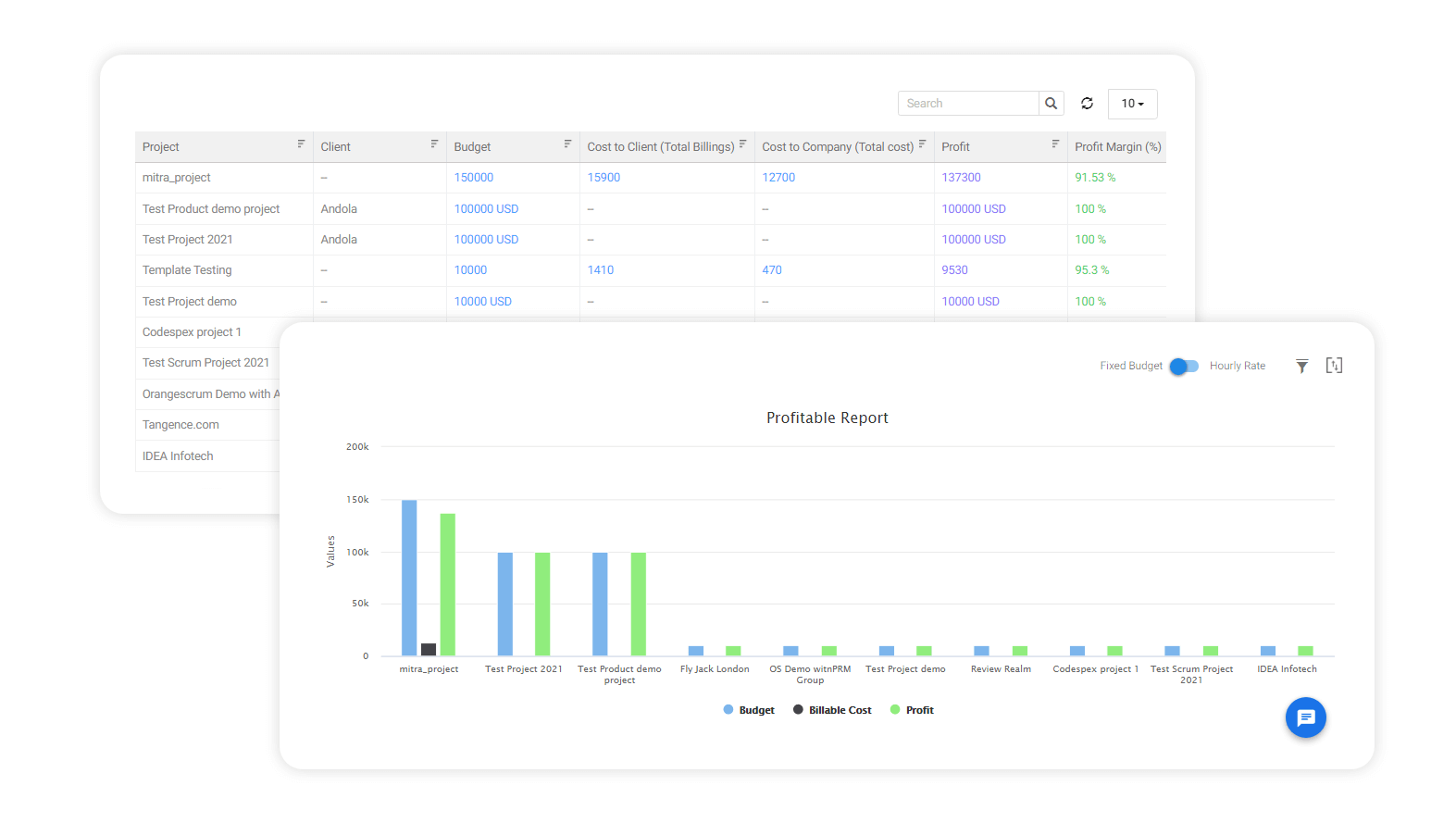Open the blue chat bubble widget

click(x=1305, y=717)
